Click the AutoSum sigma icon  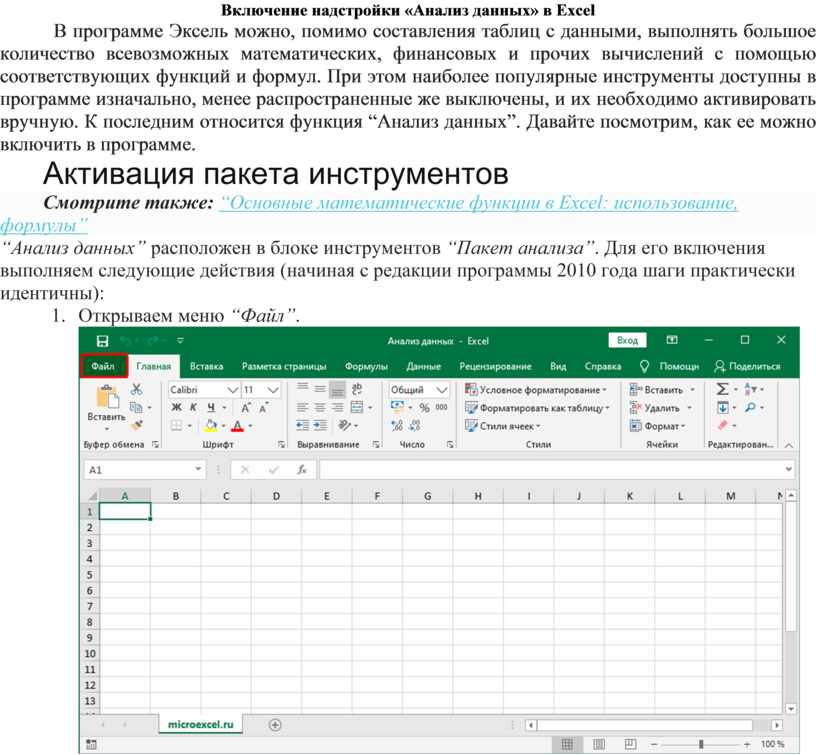(722, 389)
